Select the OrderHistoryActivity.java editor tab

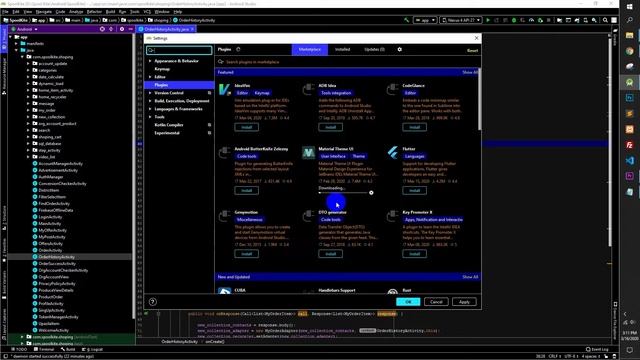(x=167, y=29)
